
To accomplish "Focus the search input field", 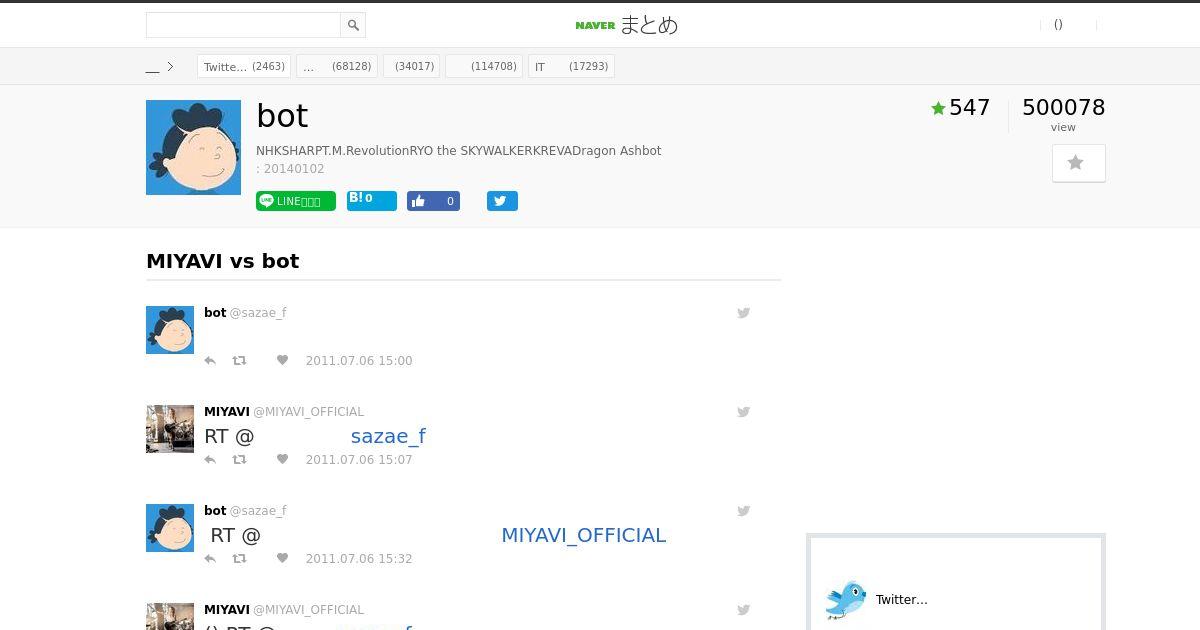I will tap(244, 25).
